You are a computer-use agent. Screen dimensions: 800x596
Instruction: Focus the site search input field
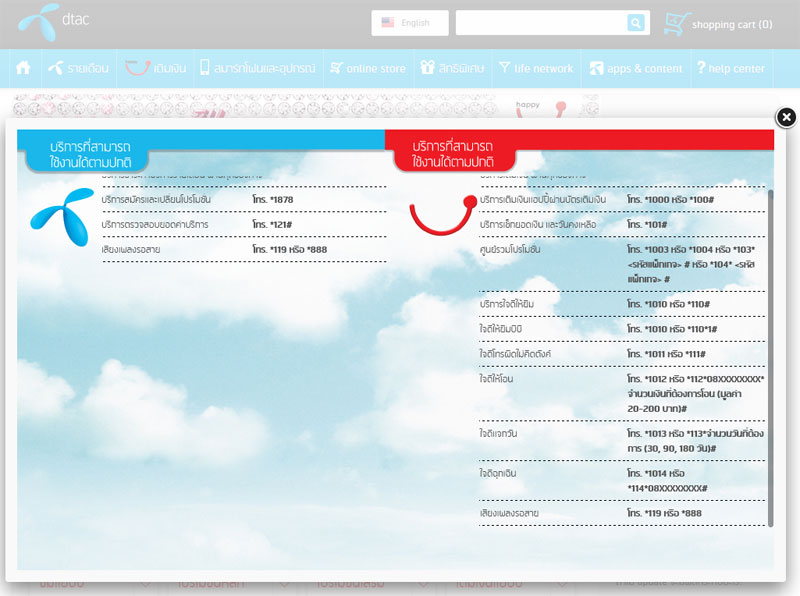(x=541, y=23)
